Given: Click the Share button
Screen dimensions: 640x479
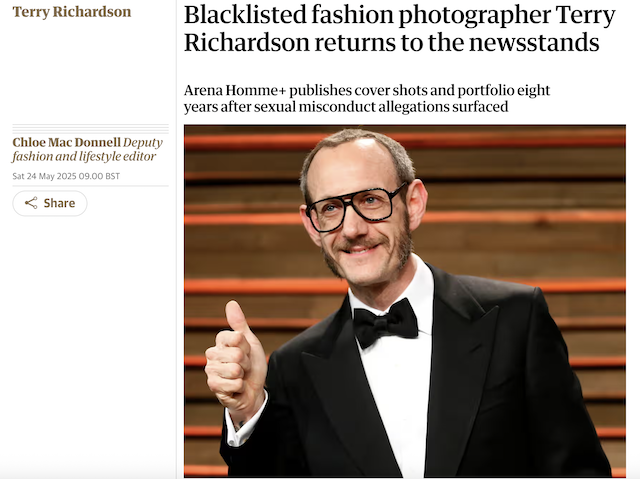Looking at the screenshot, I should pos(50,203).
